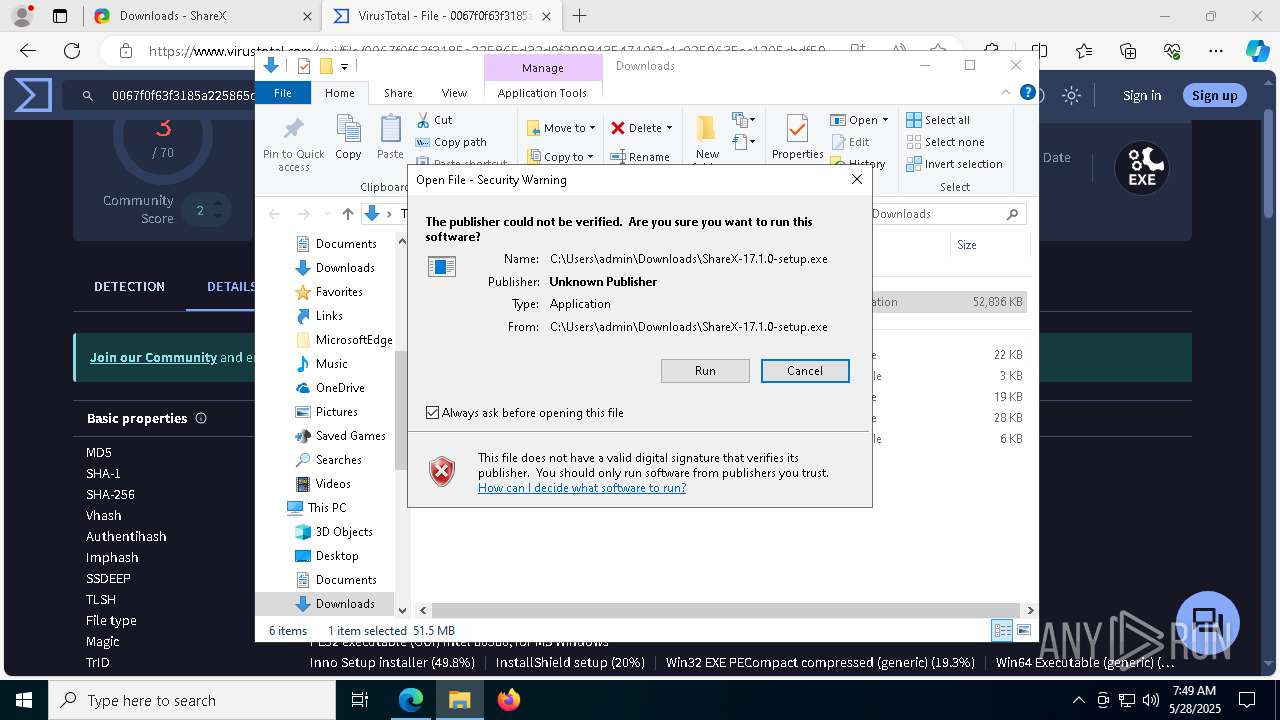1280x720 pixels.
Task: Click Sign in on VirusTotal
Action: tap(1142, 95)
